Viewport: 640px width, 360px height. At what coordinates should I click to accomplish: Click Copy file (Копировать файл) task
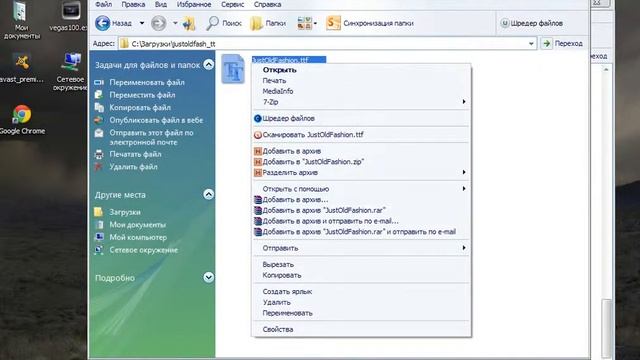coord(140,108)
